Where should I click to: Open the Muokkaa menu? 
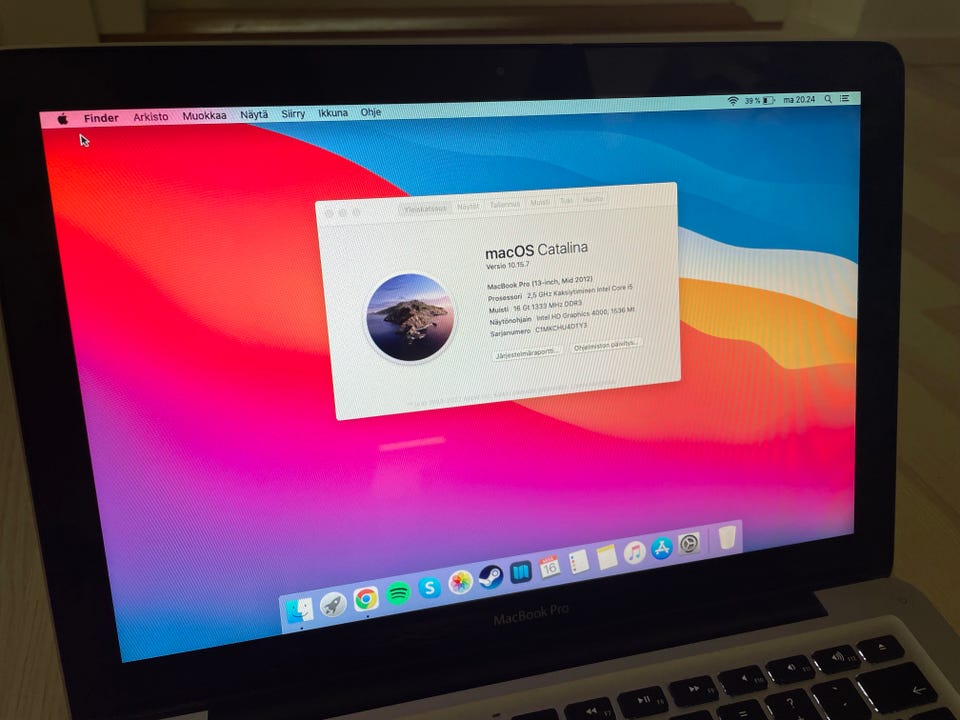204,115
